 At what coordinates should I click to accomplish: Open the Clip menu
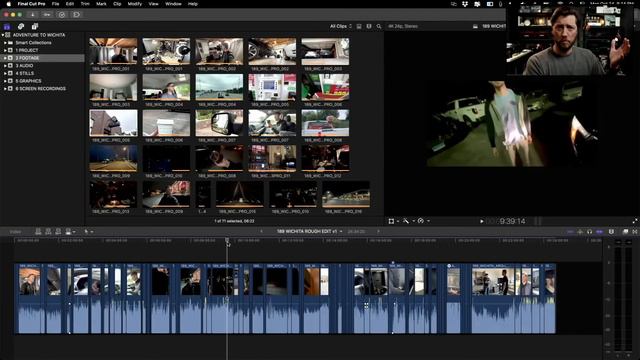[117, 4]
